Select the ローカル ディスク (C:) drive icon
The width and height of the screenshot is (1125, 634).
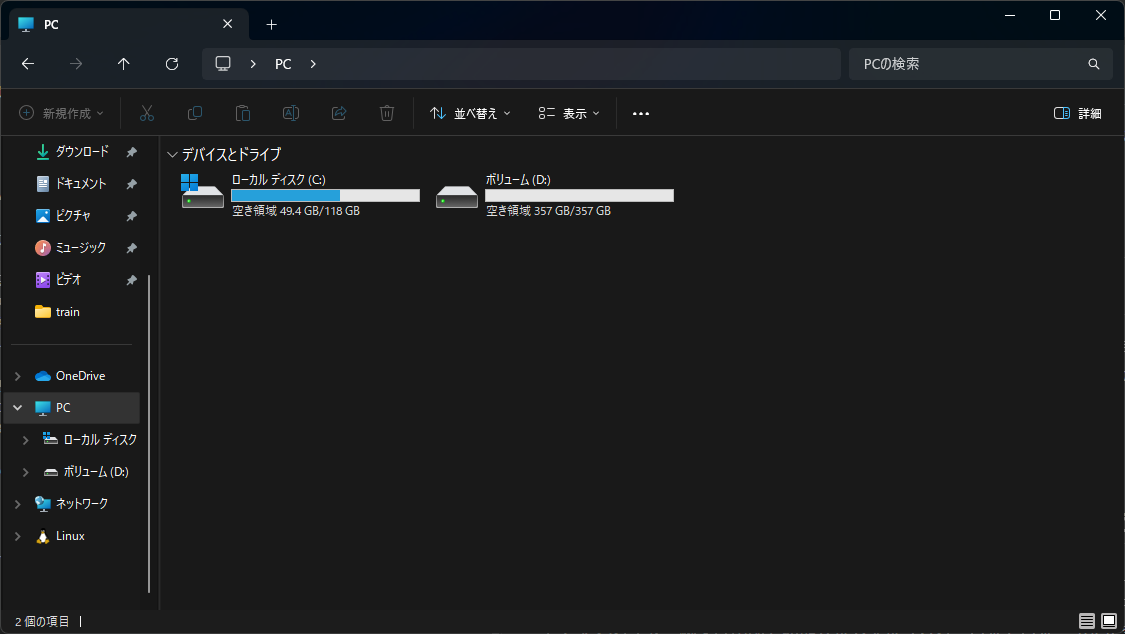pos(202,191)
